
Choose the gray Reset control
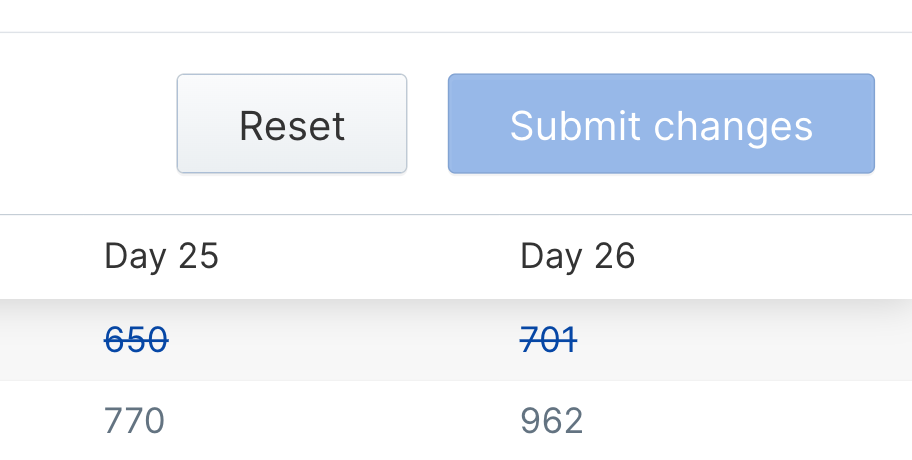pos(292,123)
